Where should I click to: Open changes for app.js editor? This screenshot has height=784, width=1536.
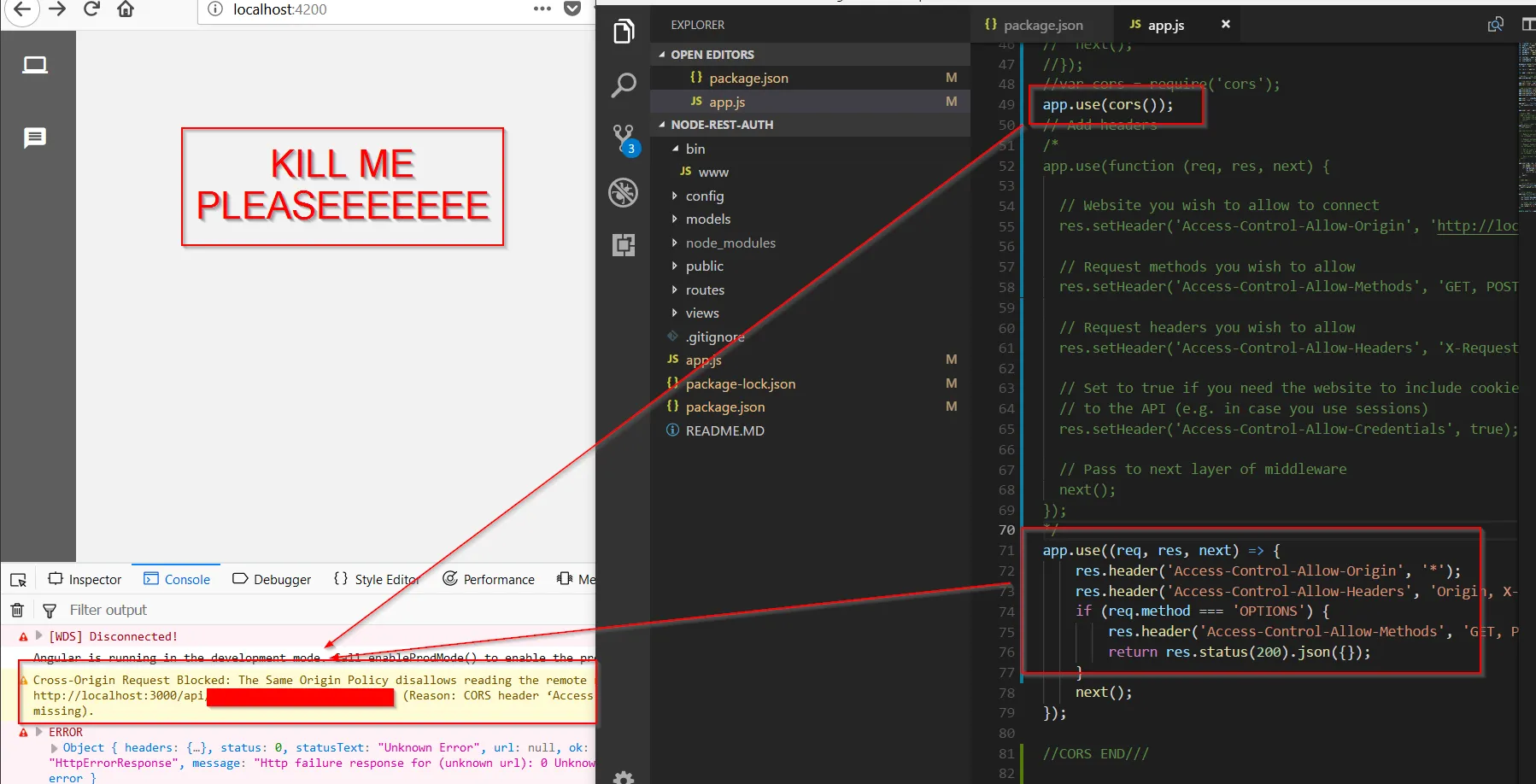(1496, 25)
